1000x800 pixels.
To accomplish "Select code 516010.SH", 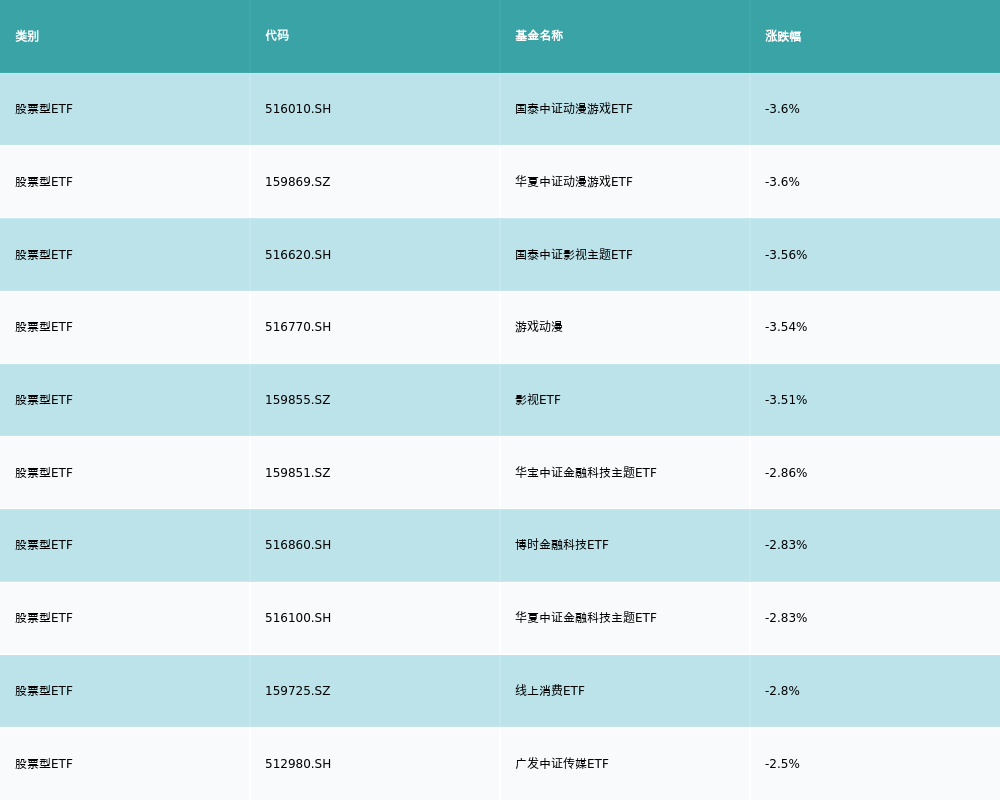I will [298, 109].
